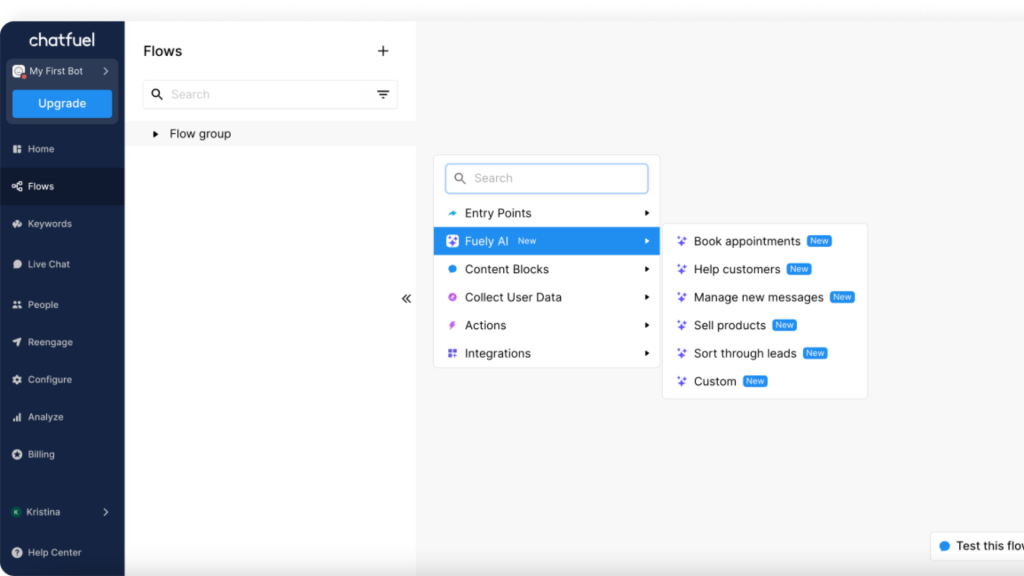Click the Analyze bar chart icon
Viewport: 1024px width, 576px height.
tap(17, 417)
